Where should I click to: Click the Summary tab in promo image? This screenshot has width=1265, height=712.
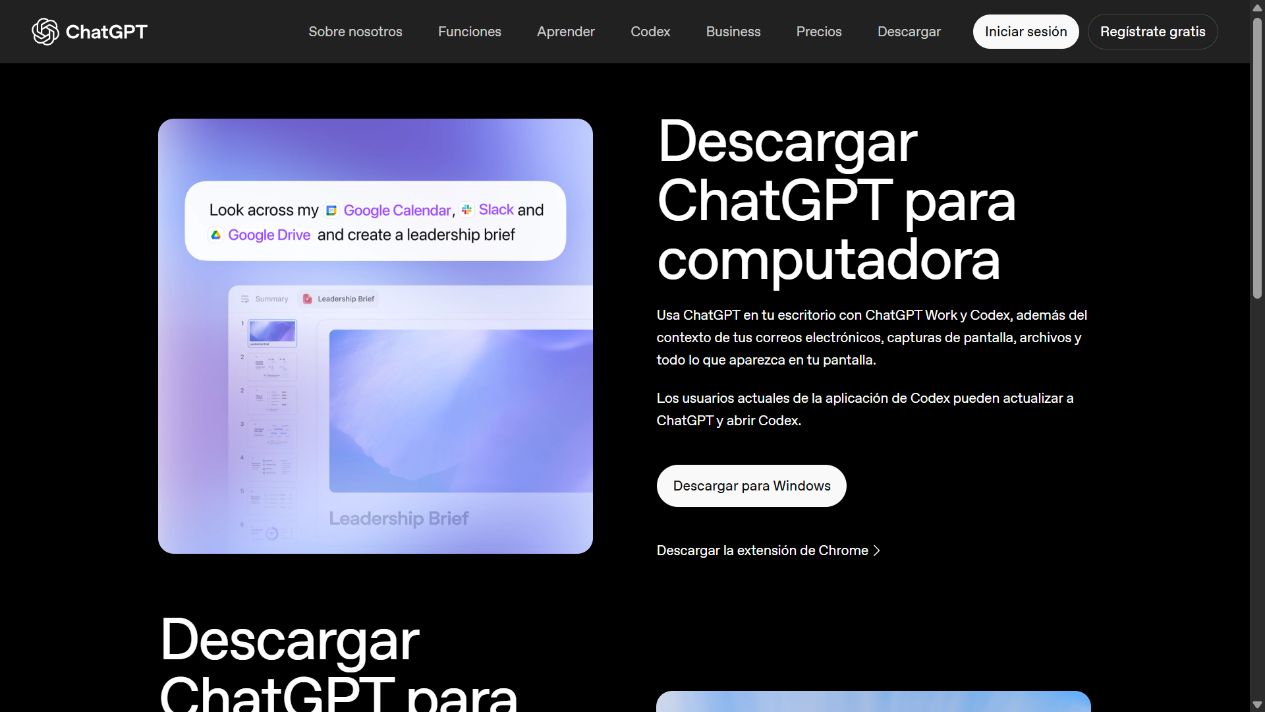264,299
